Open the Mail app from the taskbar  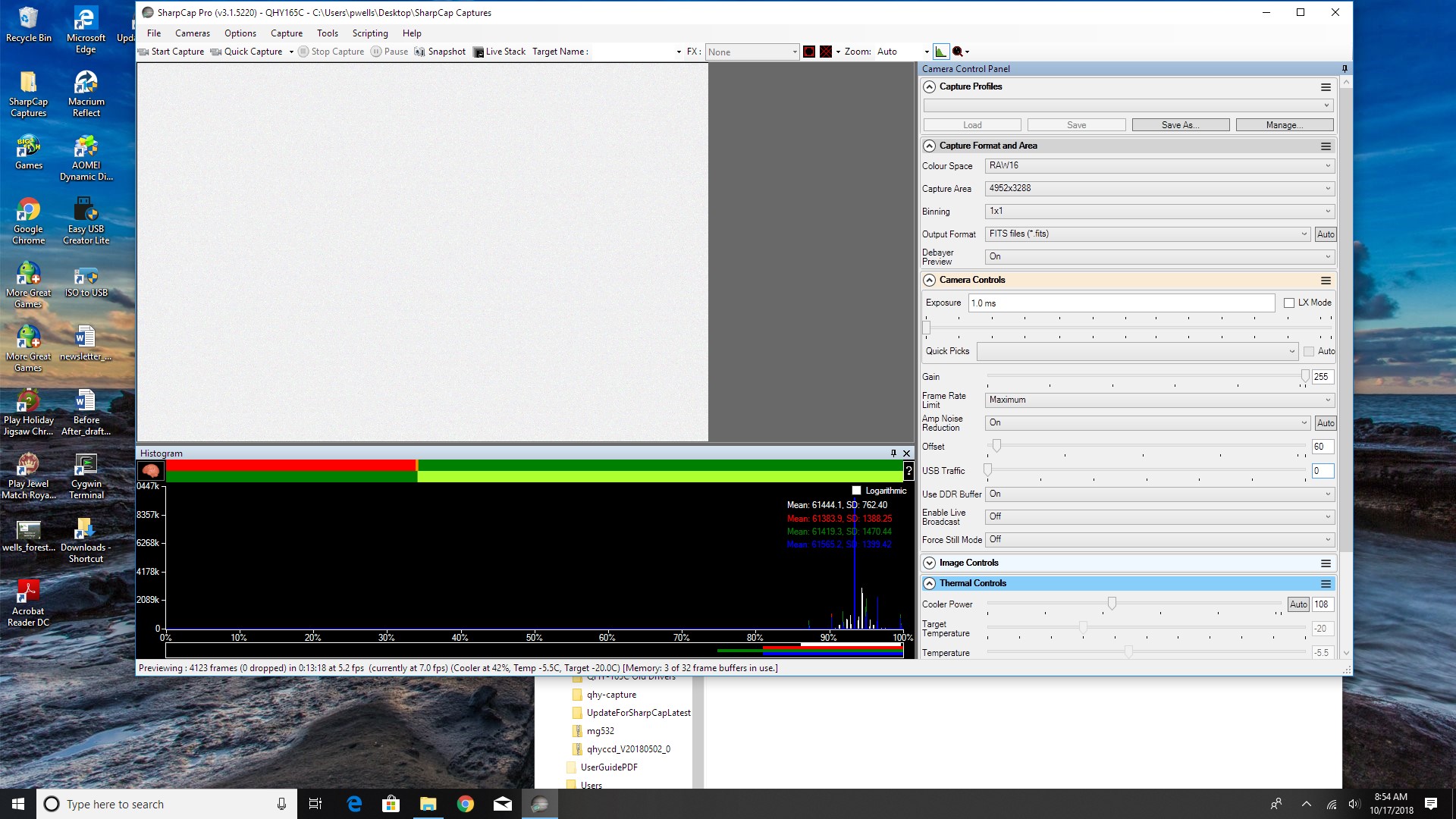(x=503, y=804)
